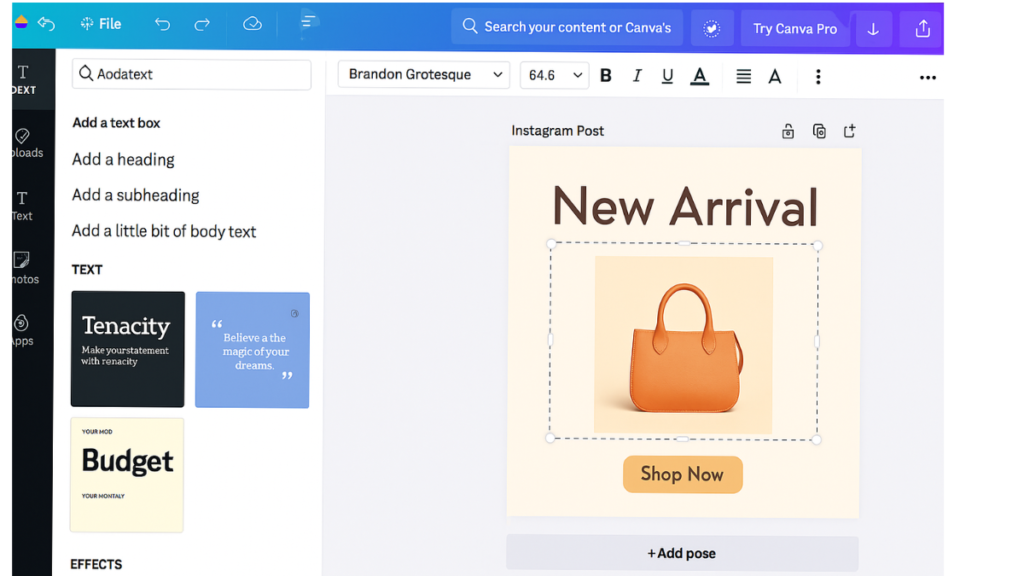Image resolution: width=1024 pixels, height=576 pixels.
Task: Click the lock page icon
Action: pyautogui.click(x=788, y=131)
